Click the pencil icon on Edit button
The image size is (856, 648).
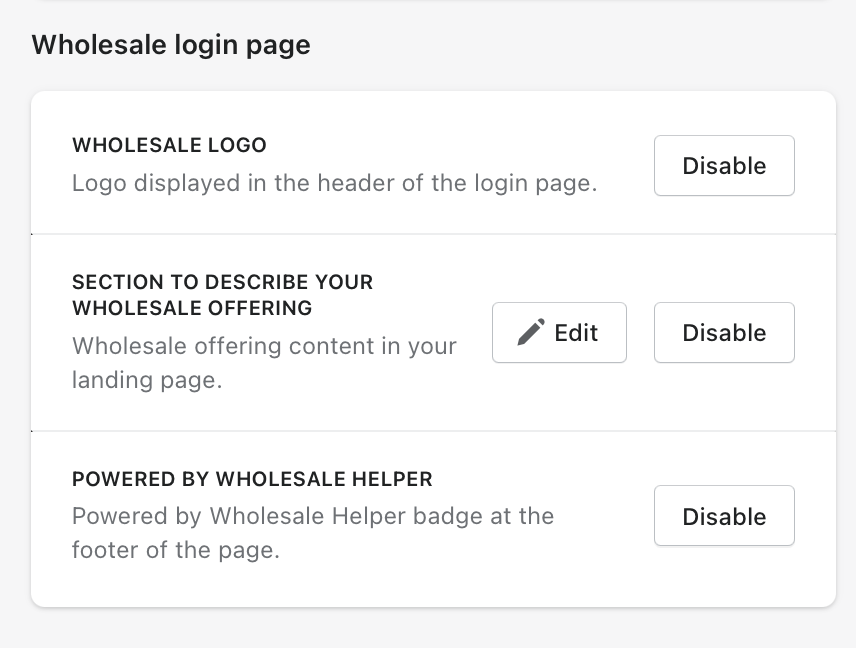[531, 332]
